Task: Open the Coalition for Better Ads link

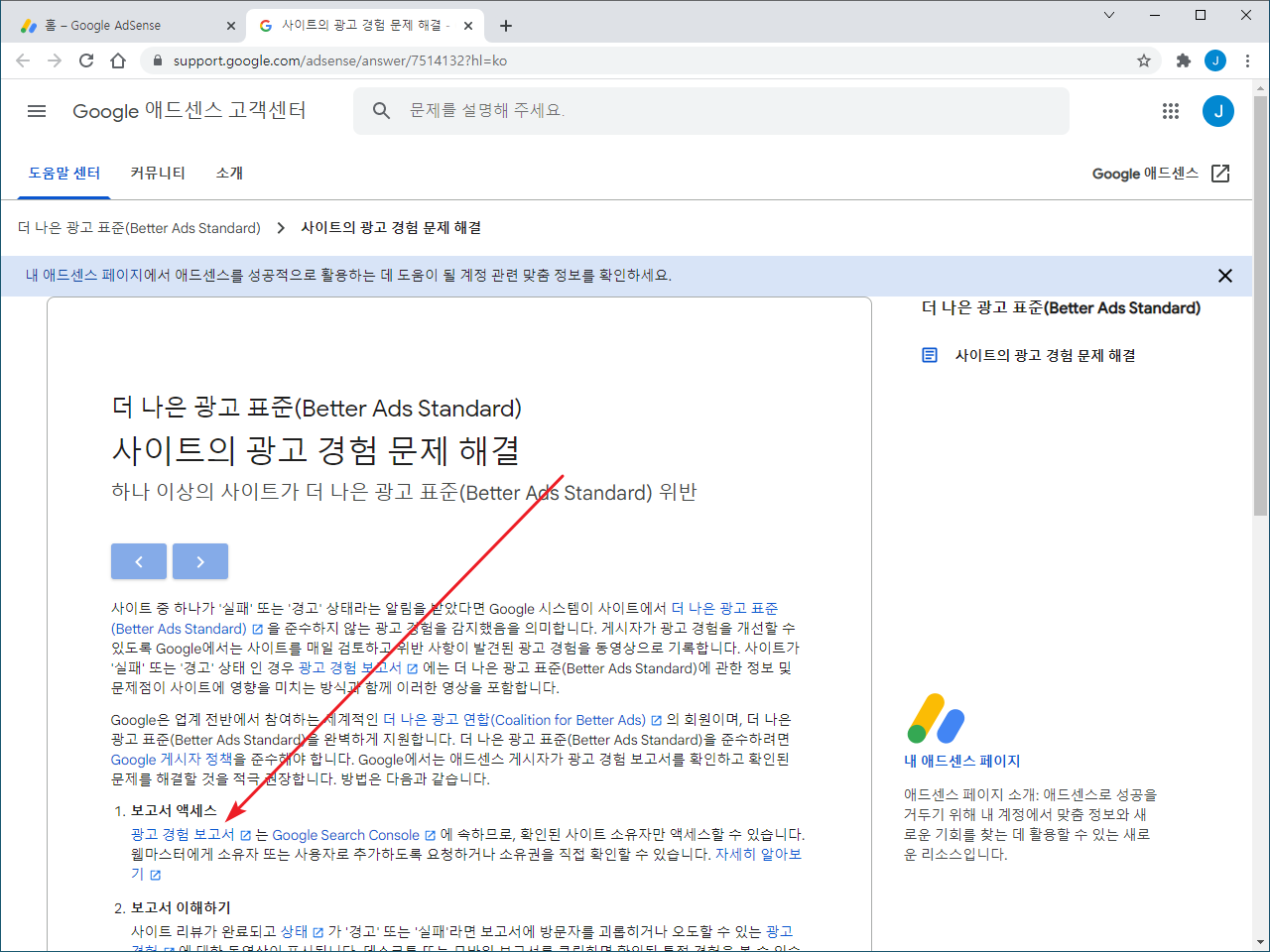Action: [x=522, y=720]
